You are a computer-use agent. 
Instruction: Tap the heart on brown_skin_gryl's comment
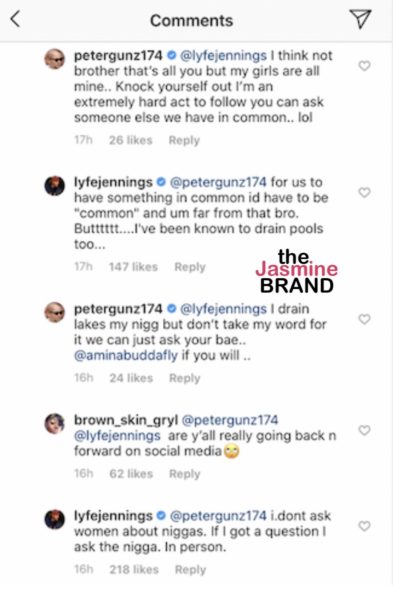tap(364, 430)
